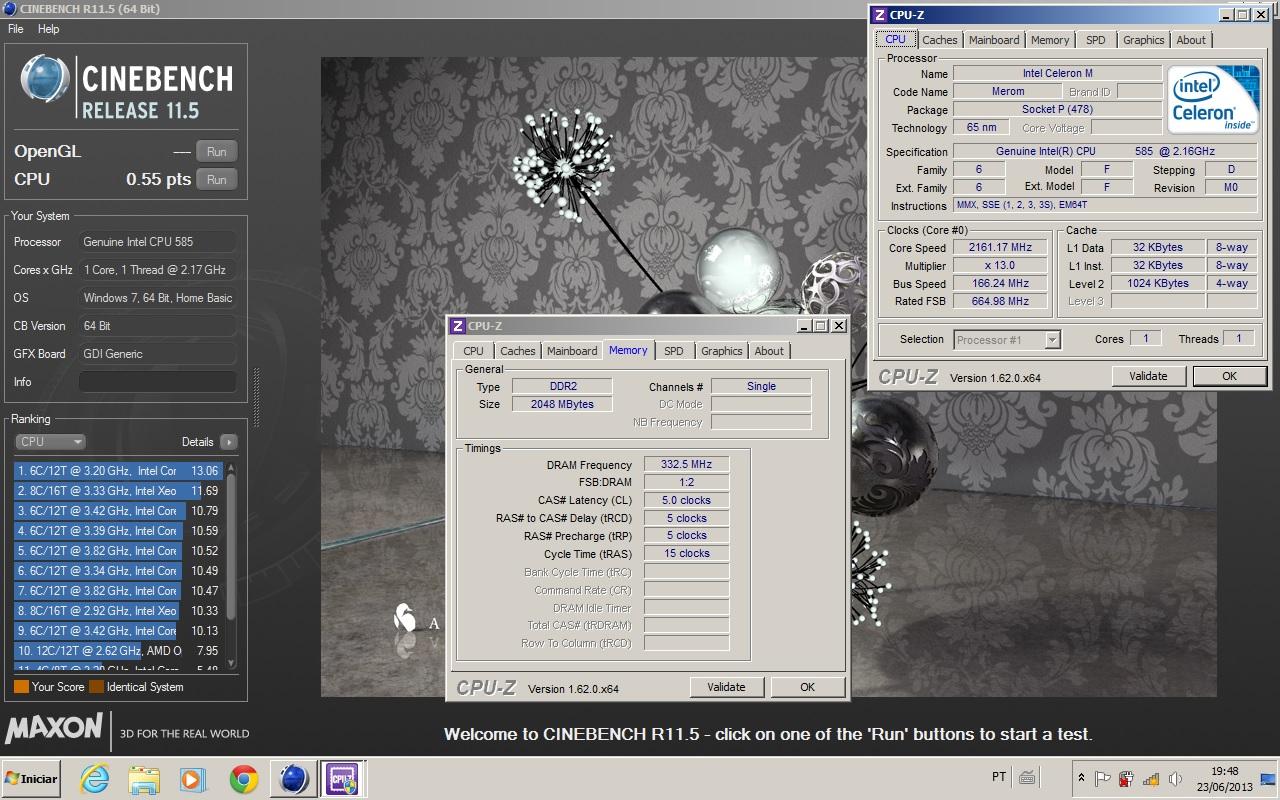
Task: Click Validate in the top-right CPU-Z window
Action: pos(1148,376)
